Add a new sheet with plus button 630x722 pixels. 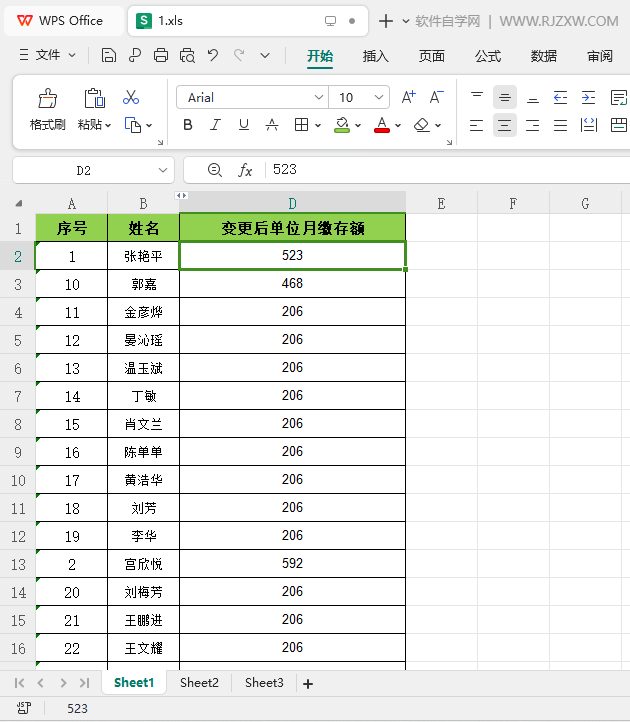pos(308,684)
